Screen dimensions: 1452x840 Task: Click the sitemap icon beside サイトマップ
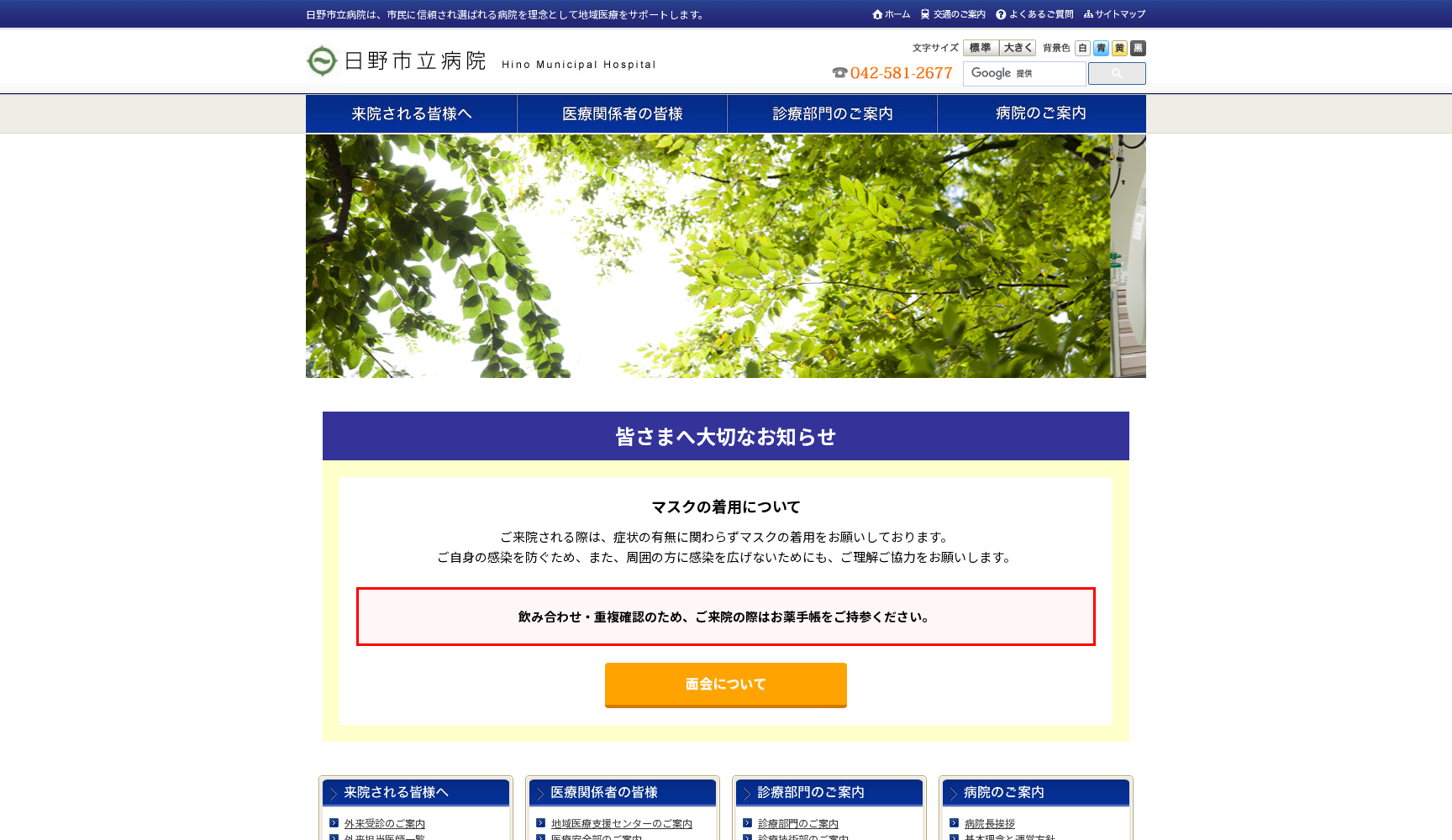(x=1090, y=13)
